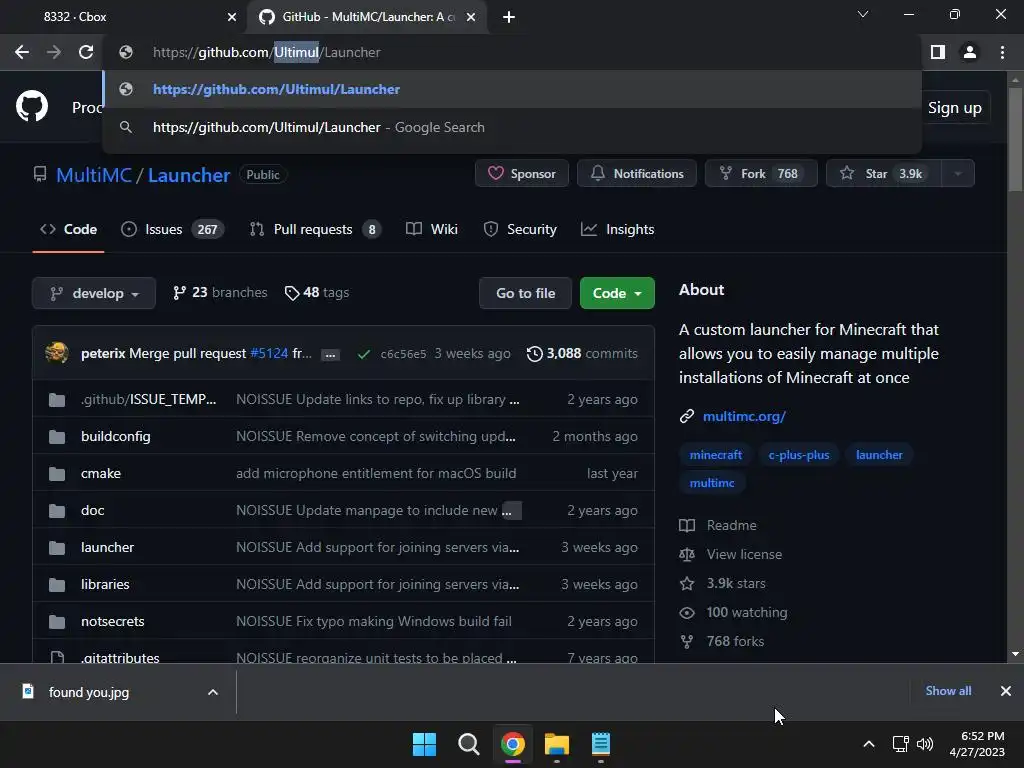
Task: Select the Google Search suggestion
Action: tap(512, 127)
